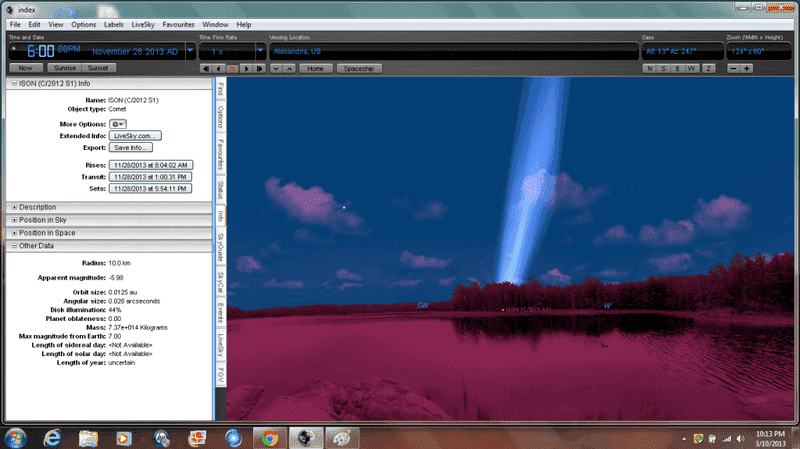Click the 6:00 time display field
Viewport: 800px width, 449px height.
pos(40,51)
